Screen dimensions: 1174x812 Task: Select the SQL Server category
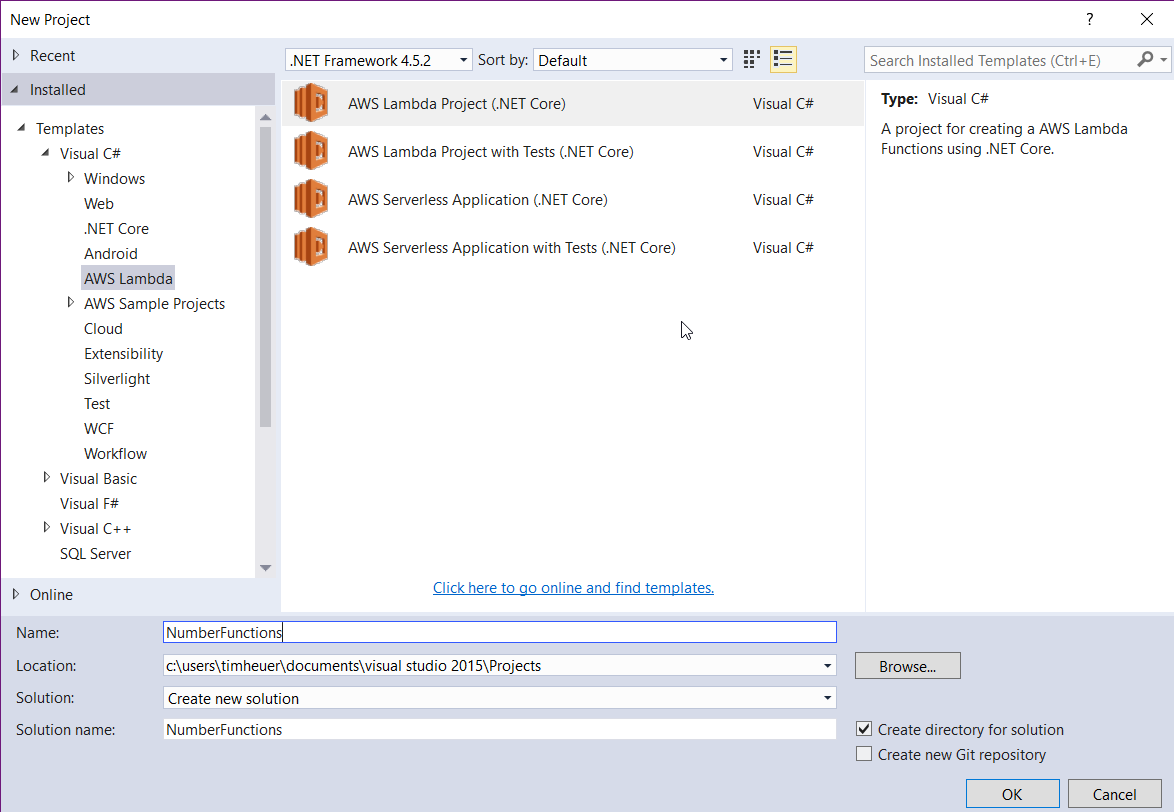95,554
